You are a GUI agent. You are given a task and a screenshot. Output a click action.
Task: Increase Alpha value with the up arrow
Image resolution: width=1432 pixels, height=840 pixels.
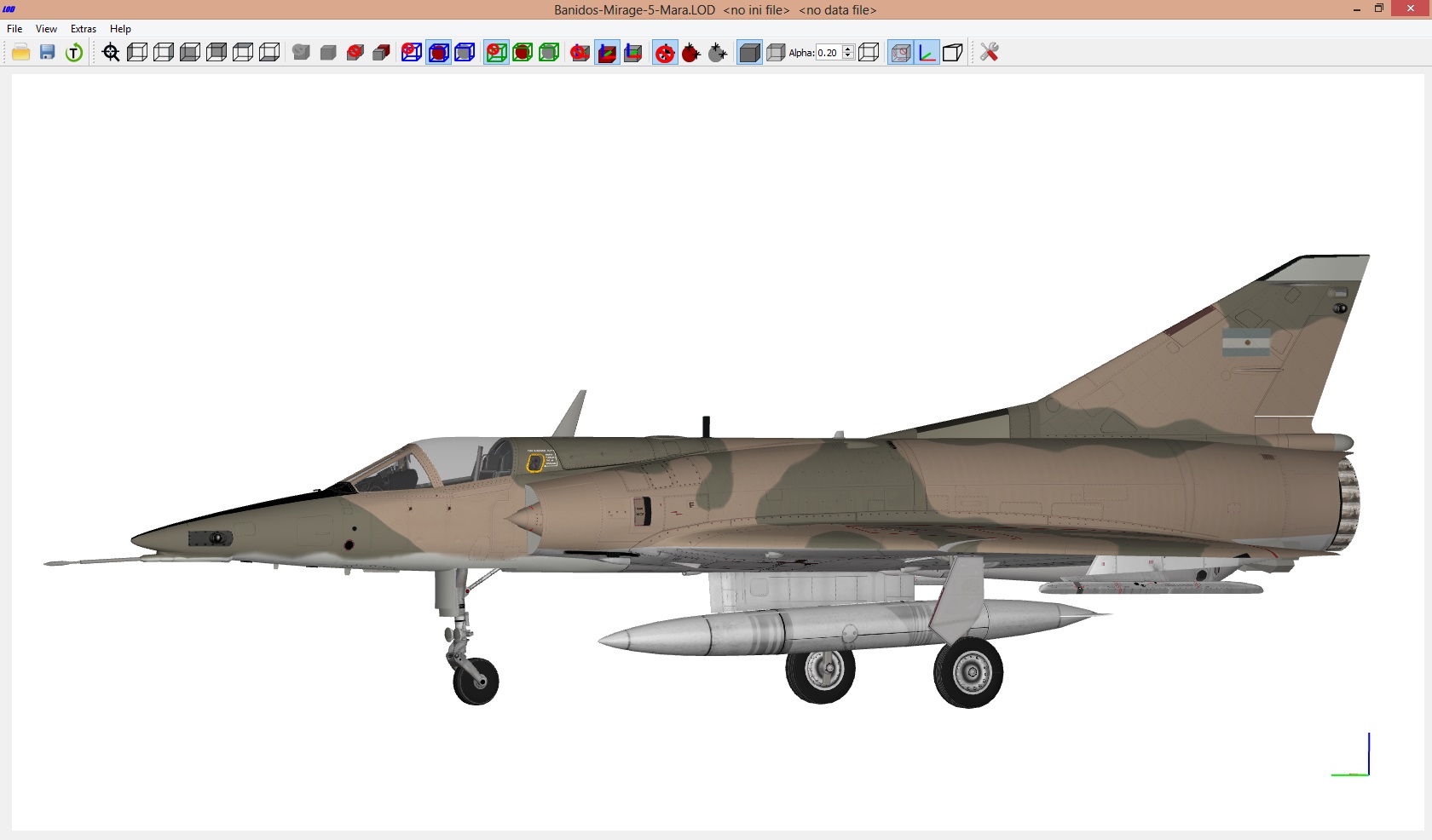(x=848, y=49)
